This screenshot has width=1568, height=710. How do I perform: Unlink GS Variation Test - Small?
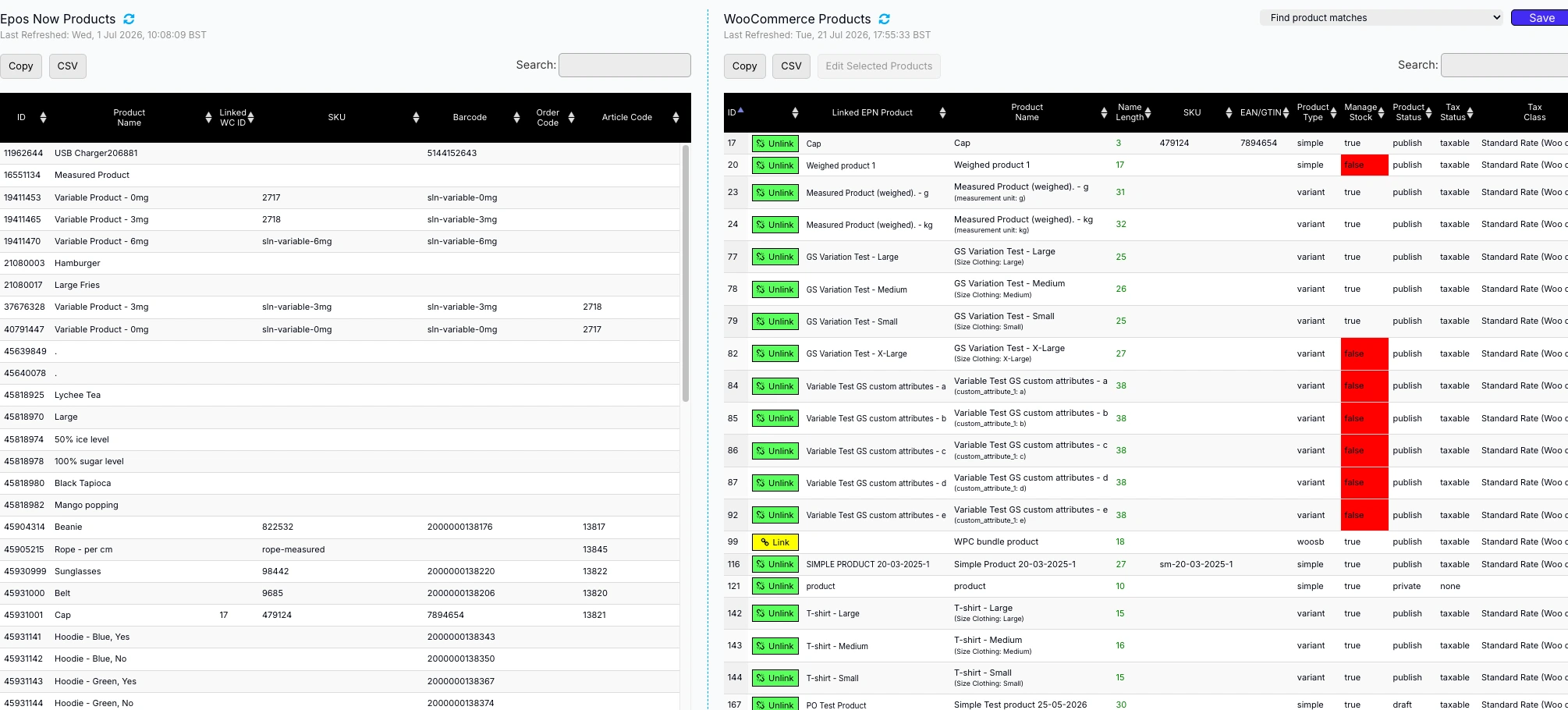(x=775, y=321)
